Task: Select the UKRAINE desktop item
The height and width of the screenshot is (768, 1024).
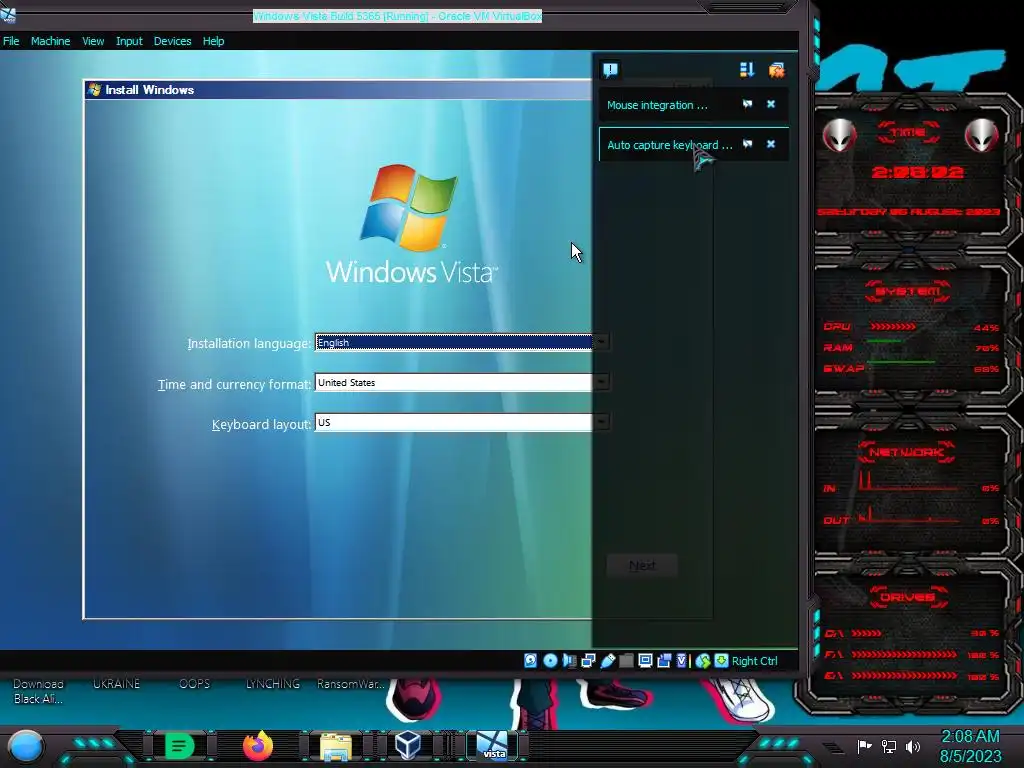Action: coord(116,684)
